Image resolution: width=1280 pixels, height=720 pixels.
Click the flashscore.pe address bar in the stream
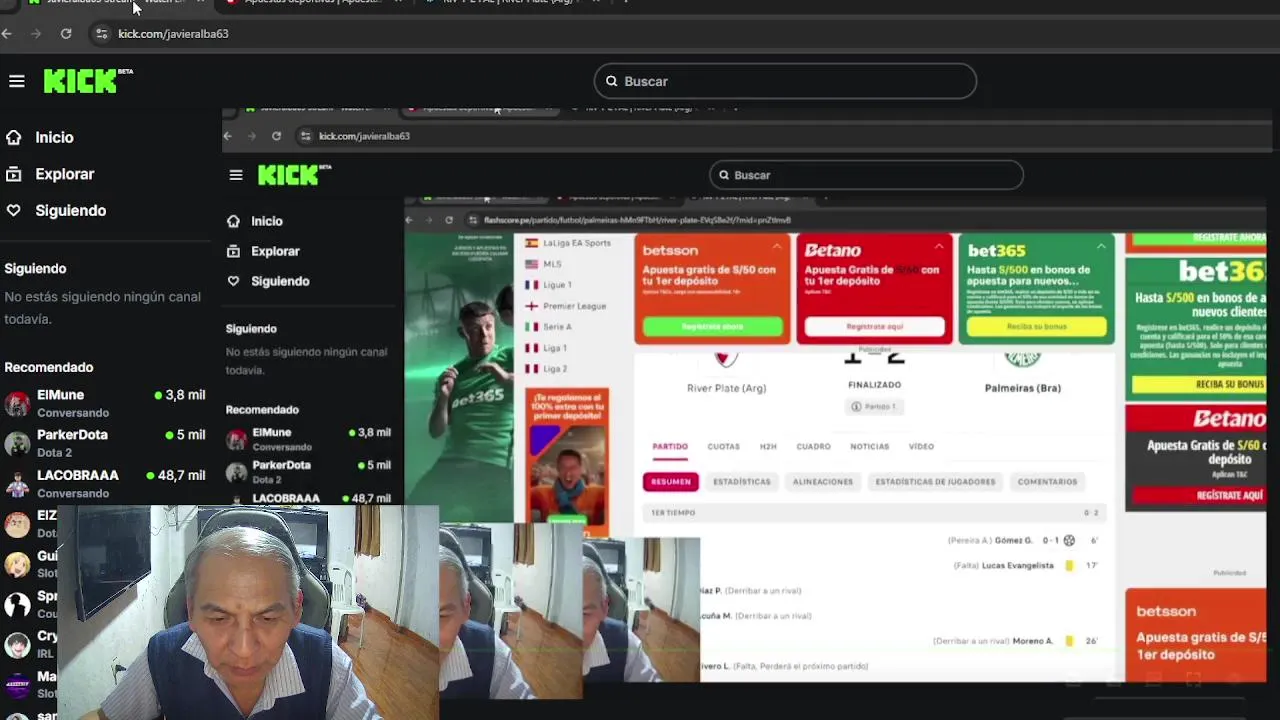(636, 220)
